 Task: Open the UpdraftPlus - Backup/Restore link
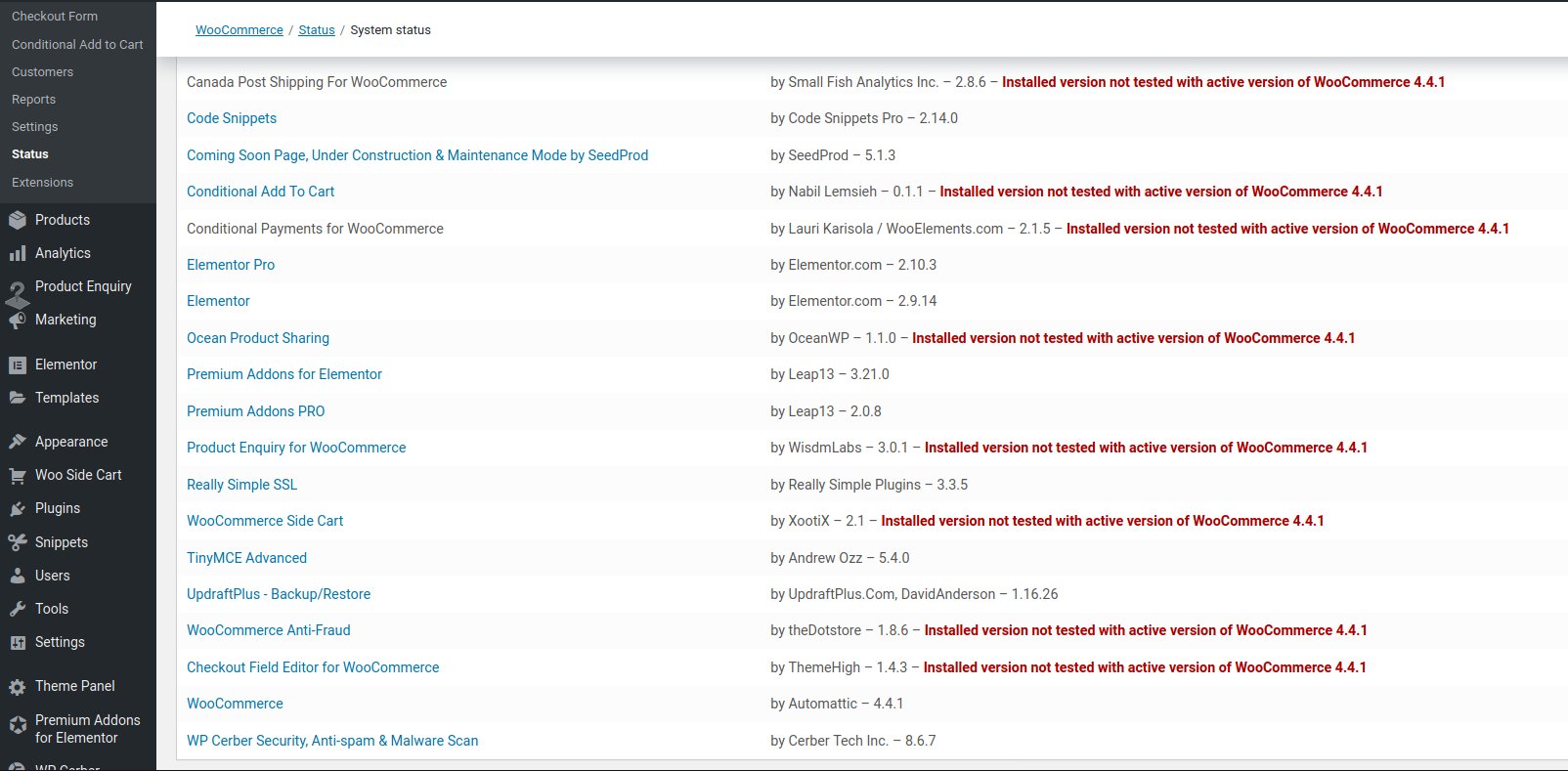click(279, 594)
